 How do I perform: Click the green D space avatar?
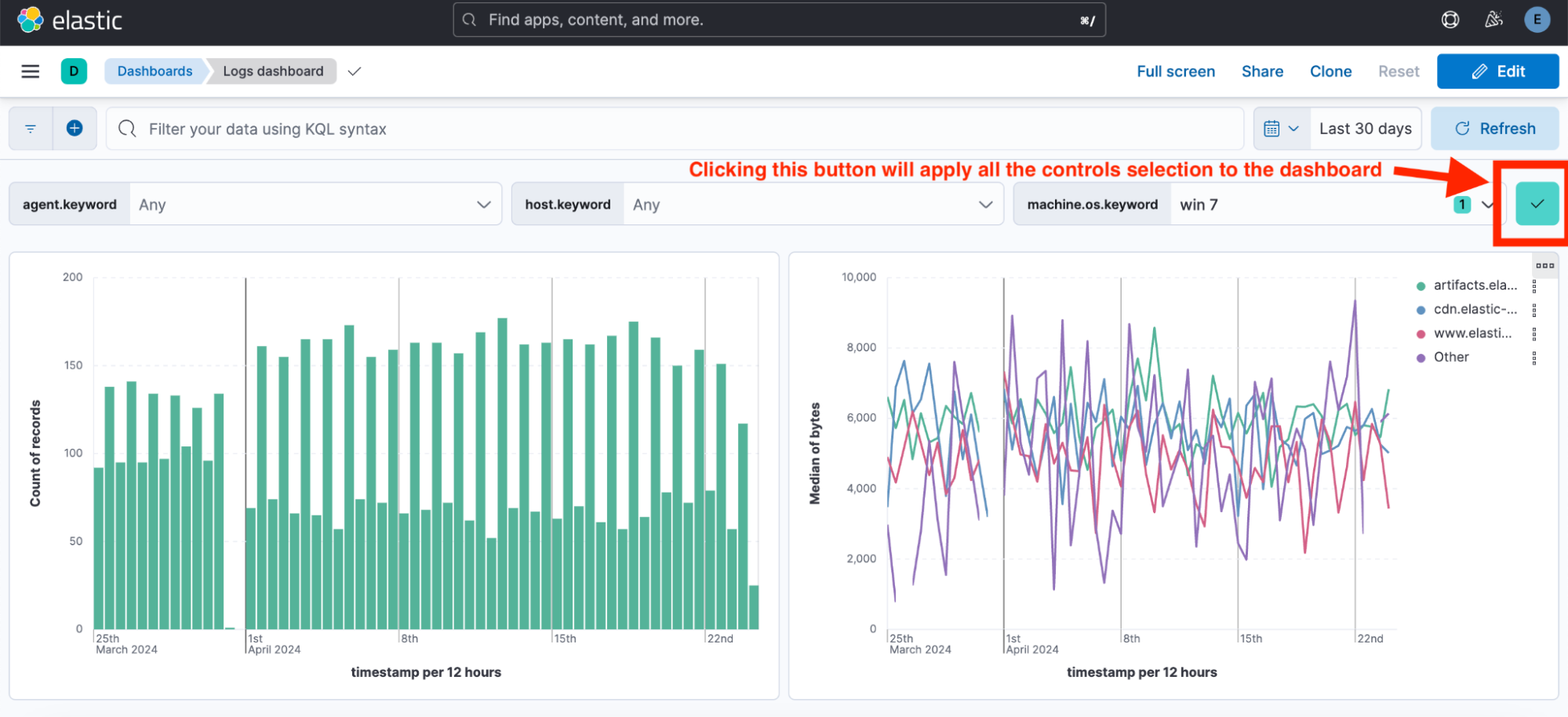[x=74, y=71]
